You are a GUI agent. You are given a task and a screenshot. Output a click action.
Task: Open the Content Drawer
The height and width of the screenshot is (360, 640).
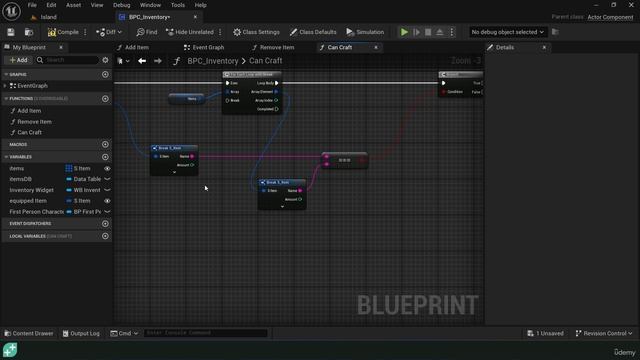(x=29, y=333)
